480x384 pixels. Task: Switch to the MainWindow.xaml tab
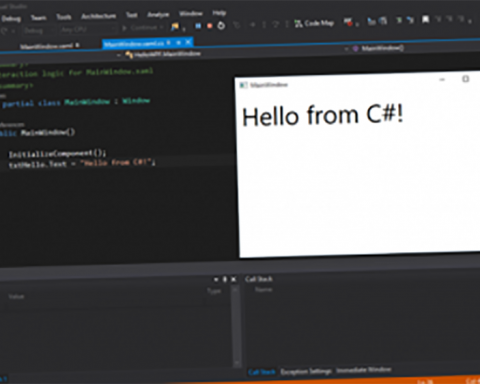(46, 46)
